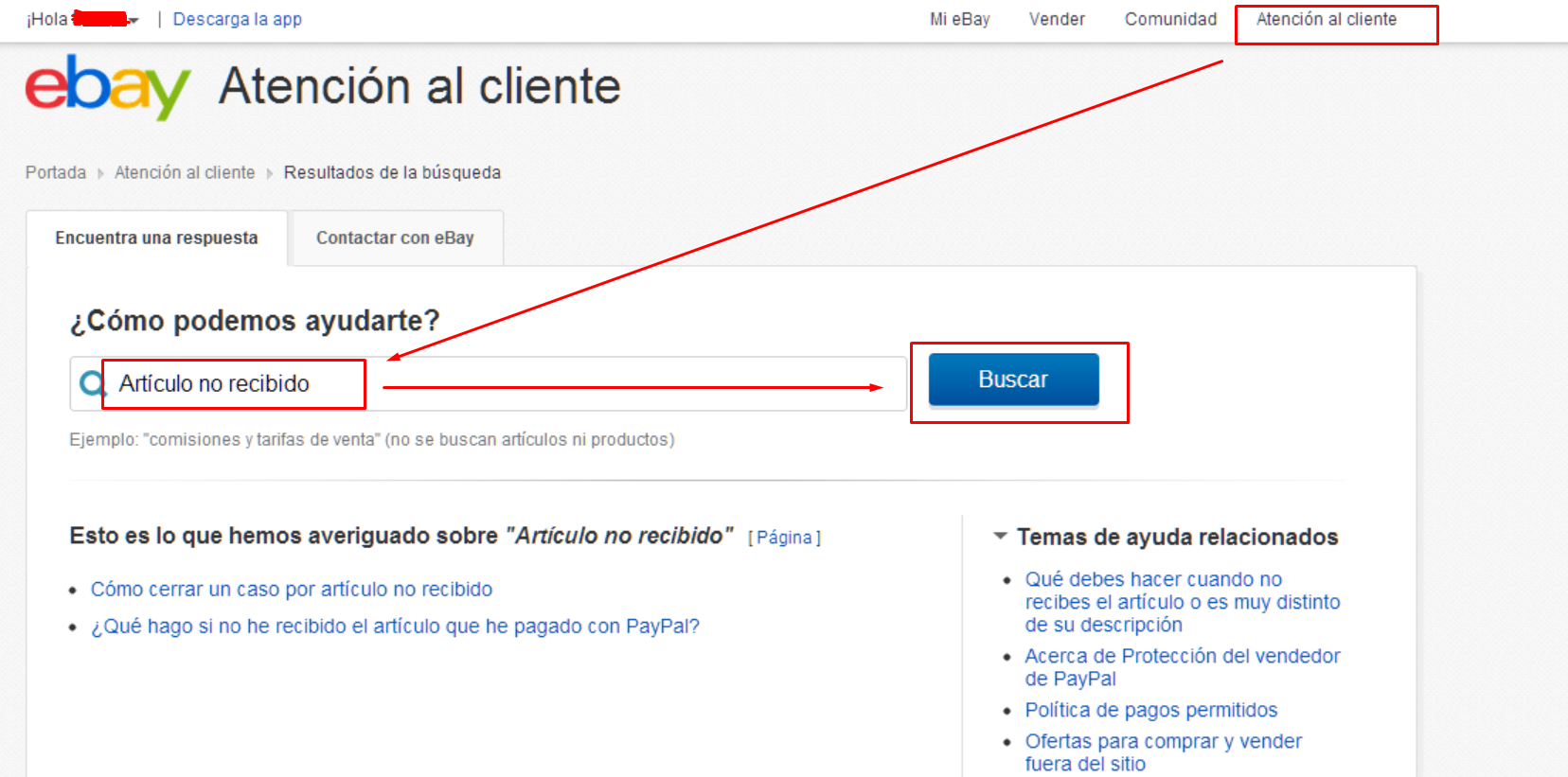Collapse Temas de ayuda relacionados section
The height and width of the screenshot is (777, 1568).
pos(1000,537)
